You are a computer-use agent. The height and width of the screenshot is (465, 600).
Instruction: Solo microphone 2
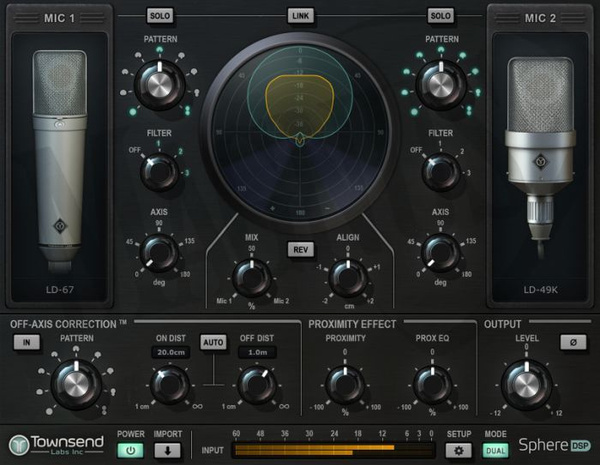440,16
